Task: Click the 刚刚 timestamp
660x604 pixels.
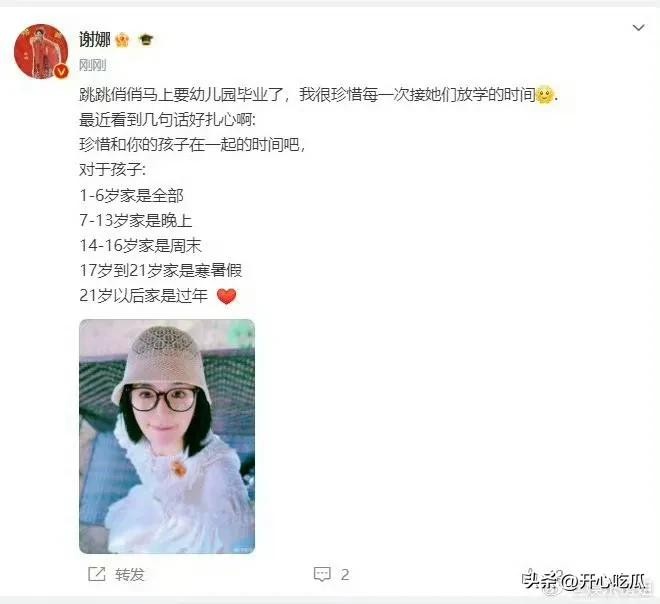Action: coord(93,65)
